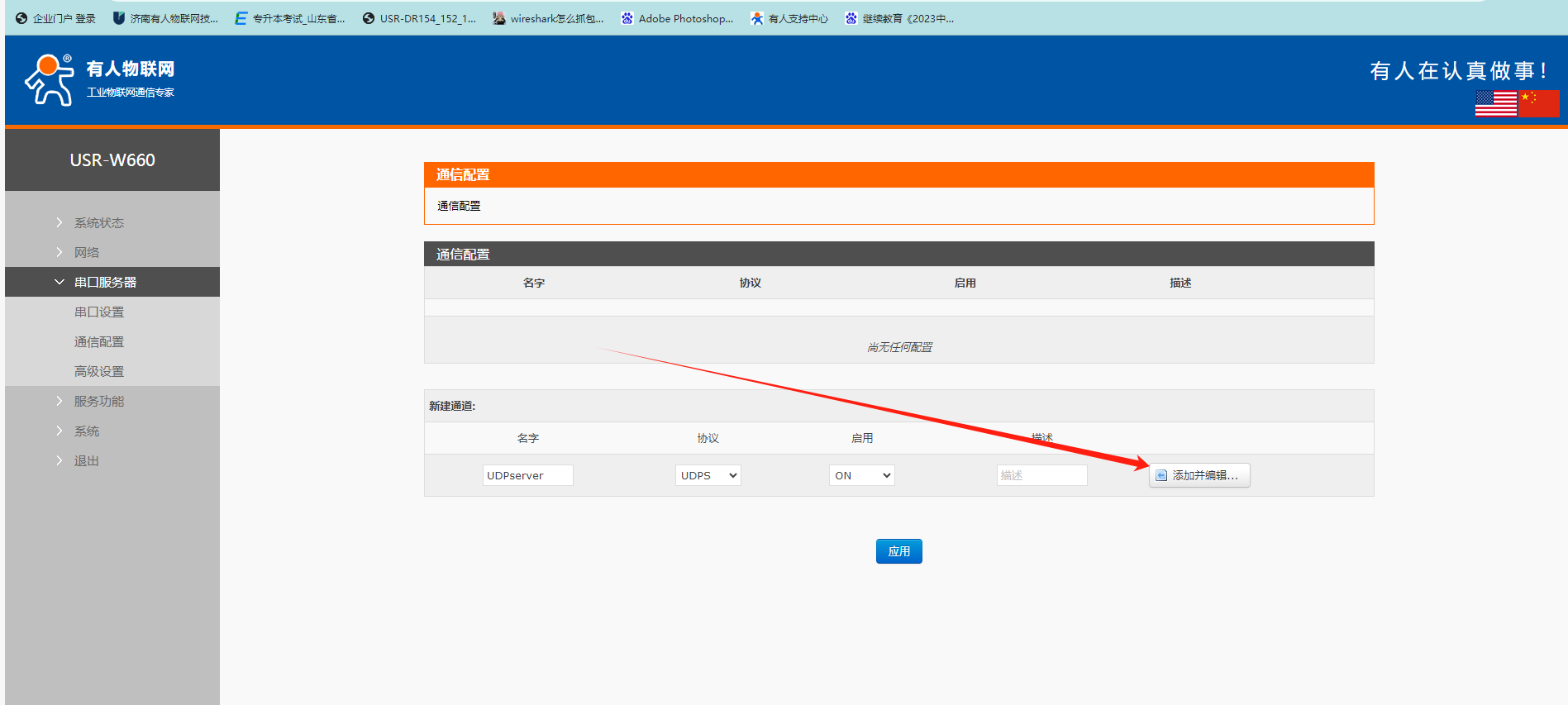
Task: Click the 添加并编辑 button
Action: point(1199,475)
